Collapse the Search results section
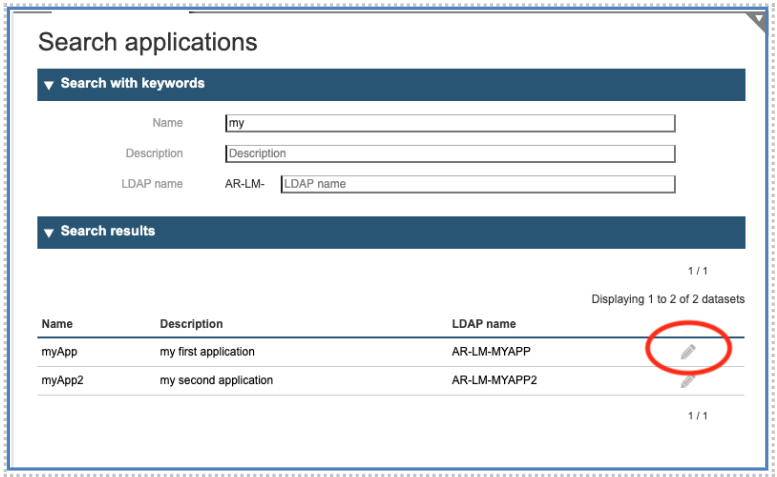777x477 pixels. coord(49,233)
